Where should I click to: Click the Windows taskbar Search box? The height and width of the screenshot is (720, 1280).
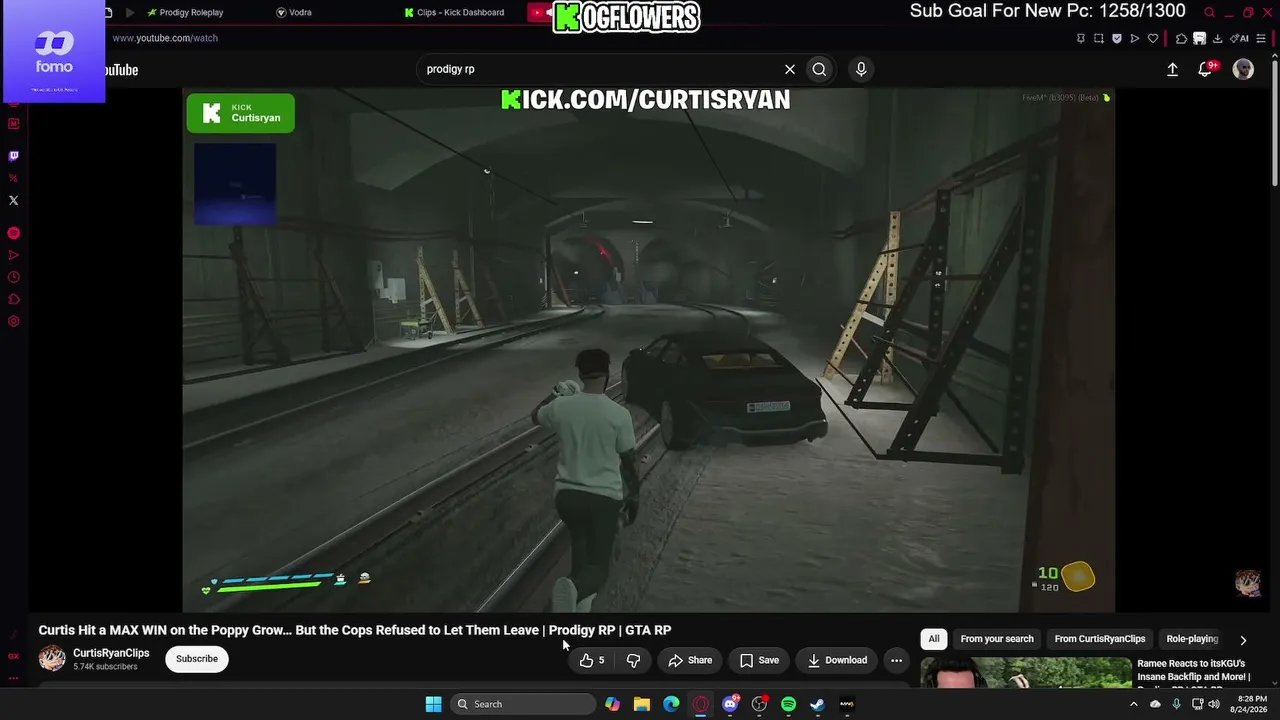523,704
